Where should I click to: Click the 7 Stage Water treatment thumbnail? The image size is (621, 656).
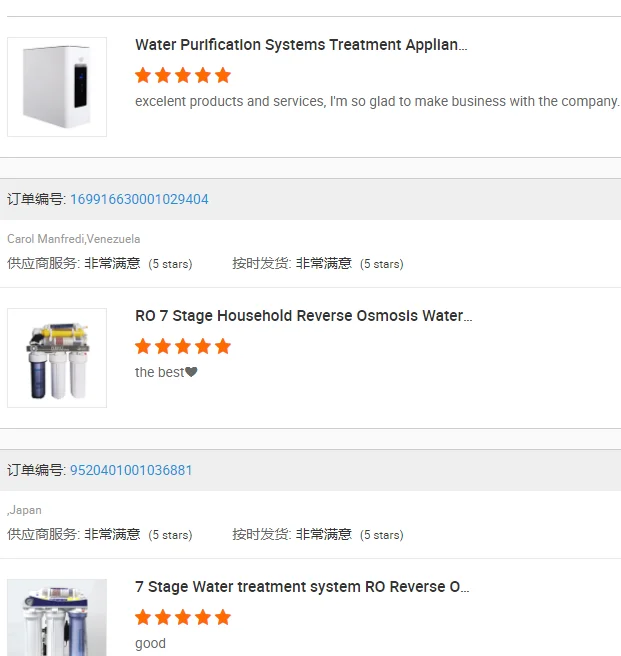pyautogui.click(x=57, y=617)
